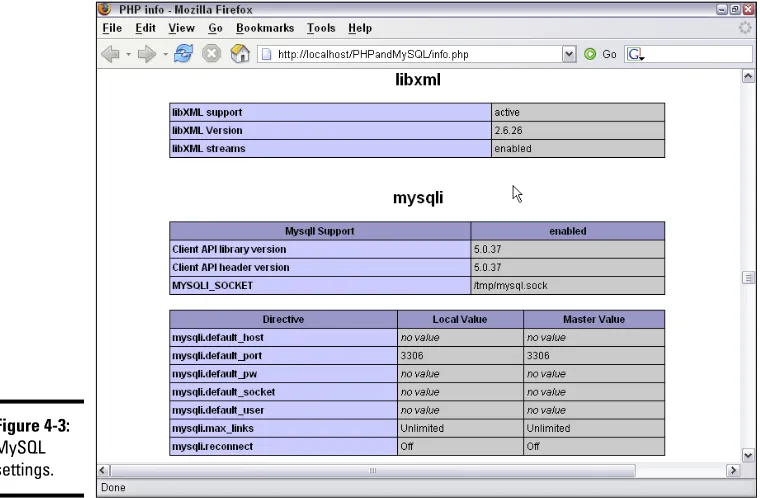The width and height of the screenshot is (760, 498).
Task: Open the Go menu
Action: [215, 28]
